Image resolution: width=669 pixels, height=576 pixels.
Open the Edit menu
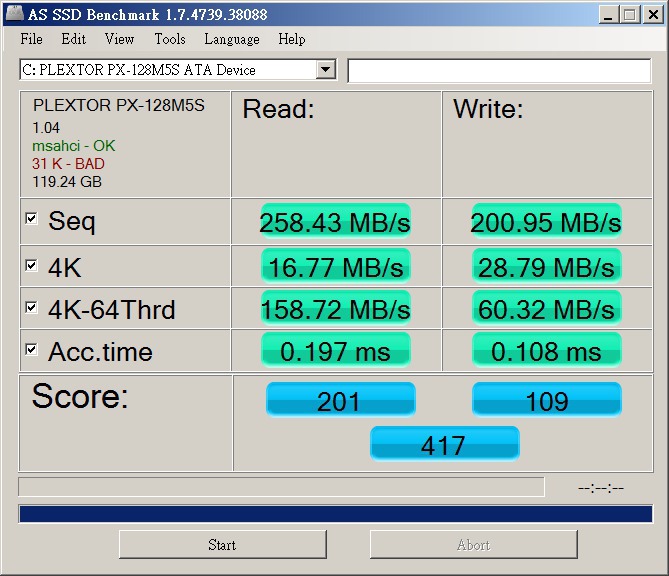point(73,39)
